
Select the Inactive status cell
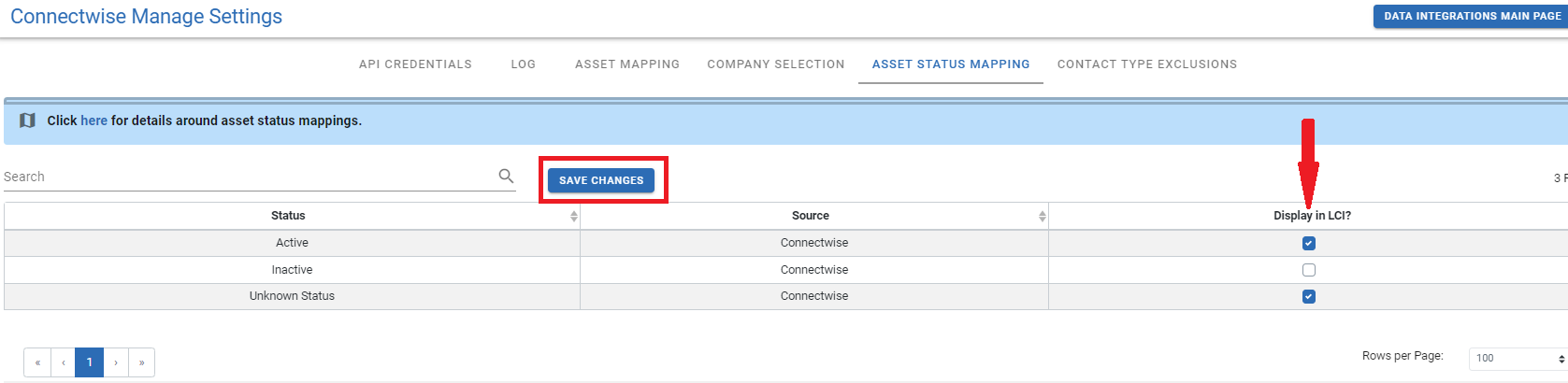click(292, 270)
